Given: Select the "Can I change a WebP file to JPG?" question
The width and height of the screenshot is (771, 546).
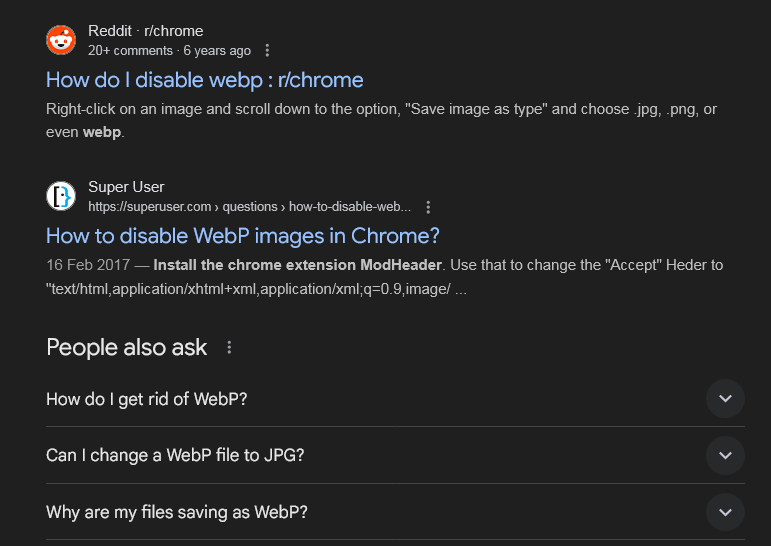Looking at the screenshot, I should pos(175,455).
